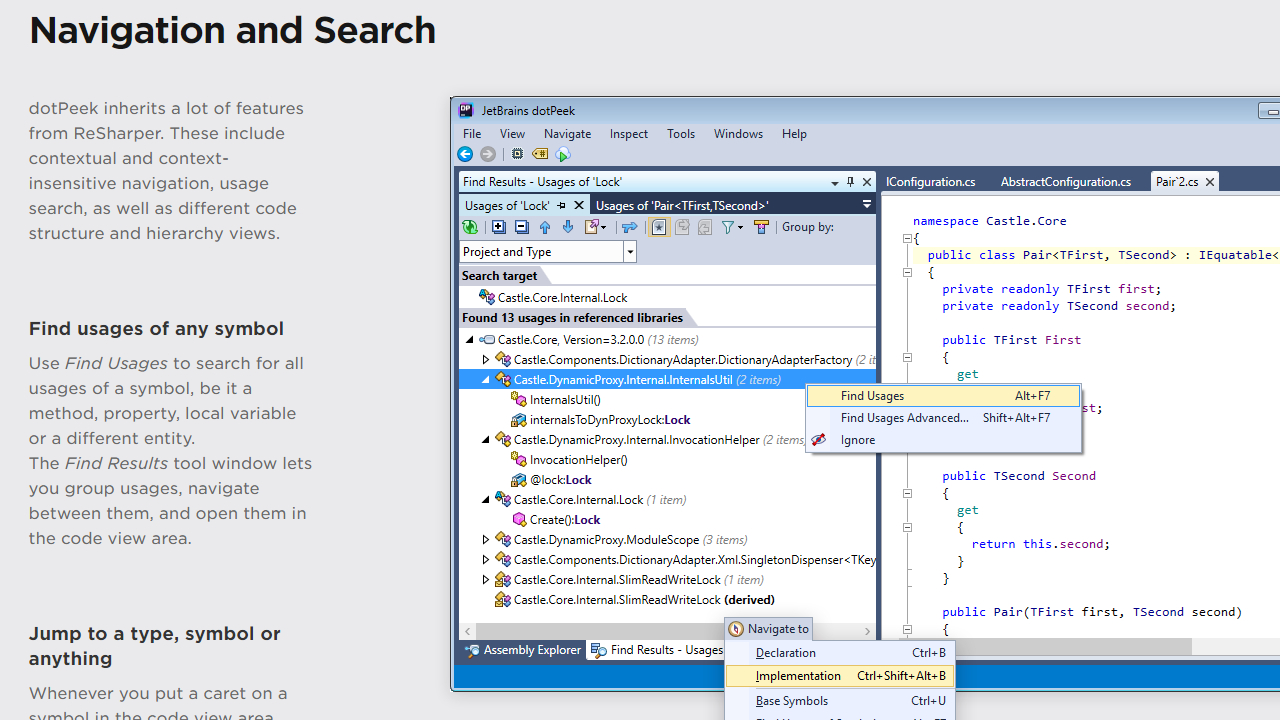Toggle pin on Usages of 'Lock' tab
1280x720 pixels.
[561, 205]
